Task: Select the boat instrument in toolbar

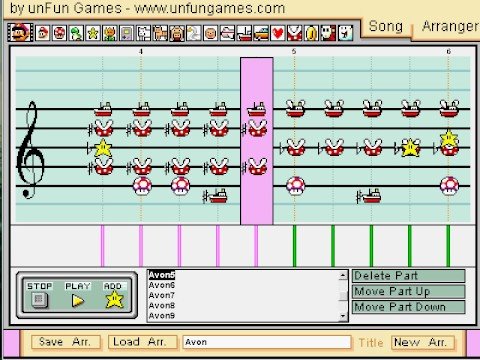Action: 244,33
